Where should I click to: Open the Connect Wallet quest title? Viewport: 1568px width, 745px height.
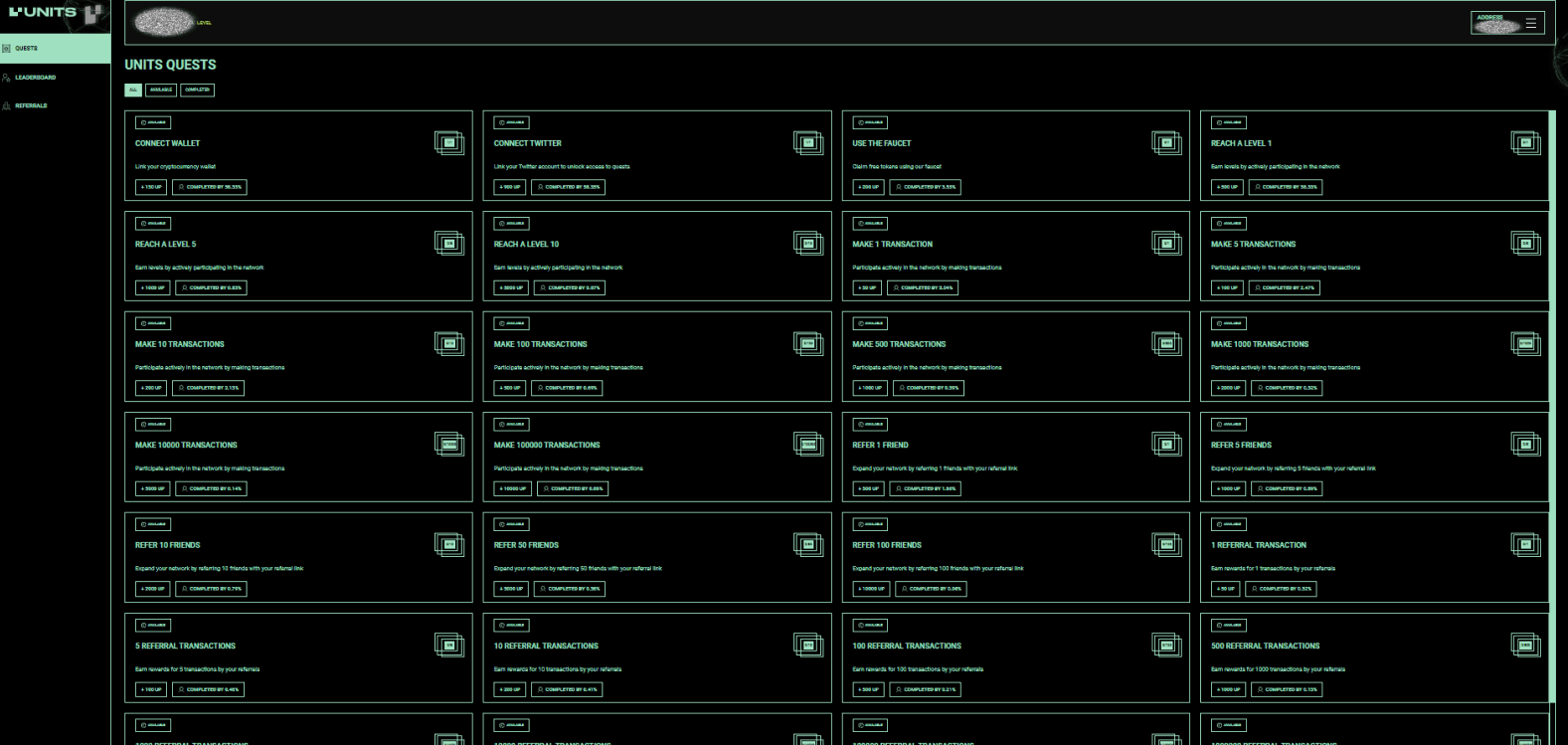(x=167, y=143)
